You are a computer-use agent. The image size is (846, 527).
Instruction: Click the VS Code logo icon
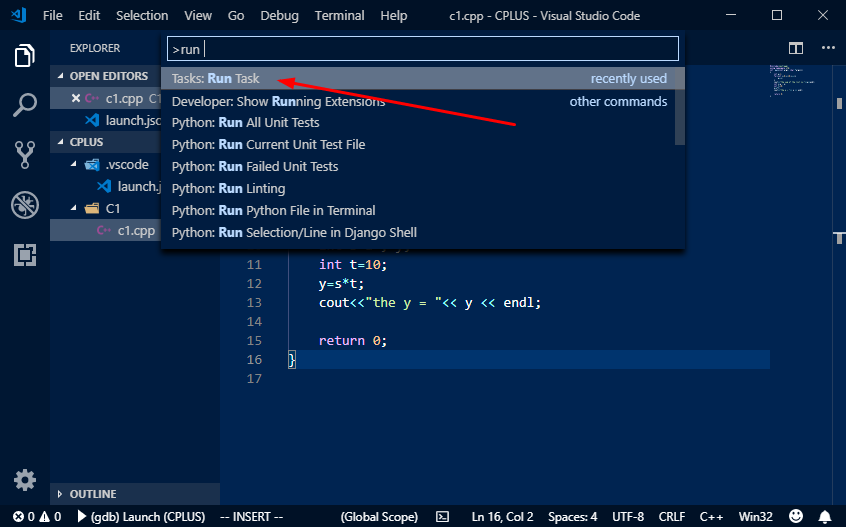[x=18, y=15]
